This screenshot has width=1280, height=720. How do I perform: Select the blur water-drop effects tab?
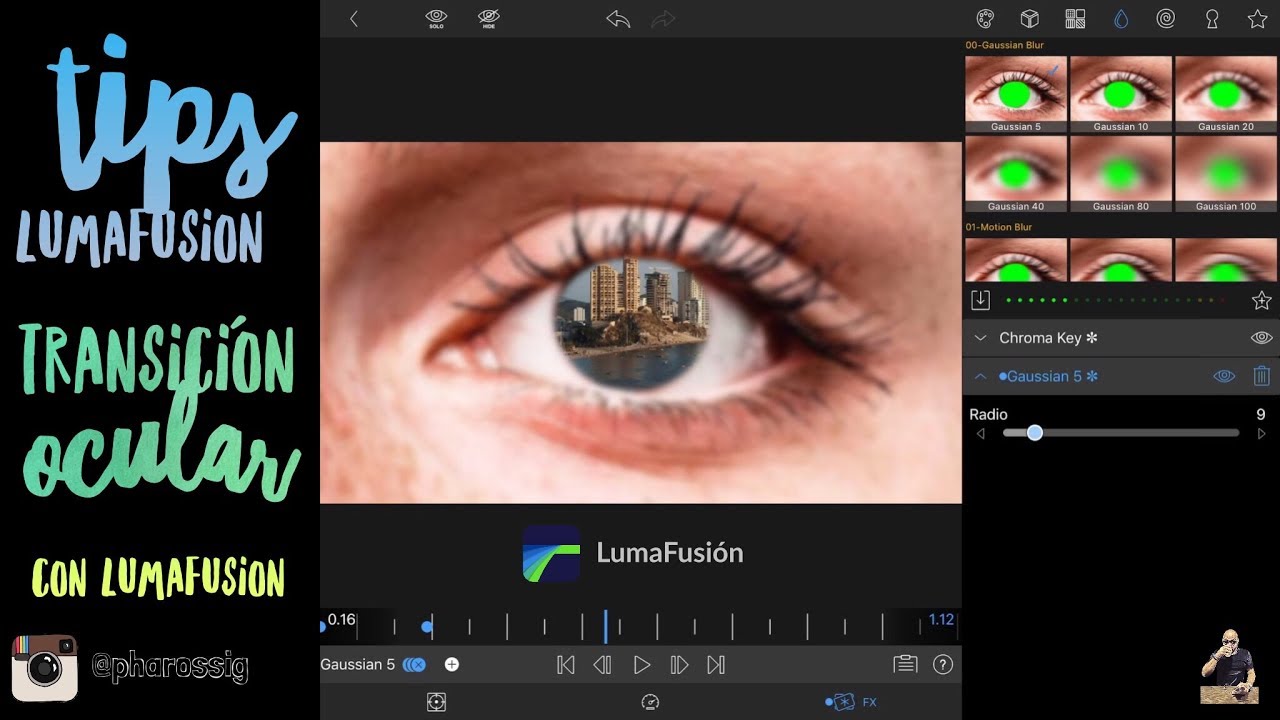(x=1121, y=19)
